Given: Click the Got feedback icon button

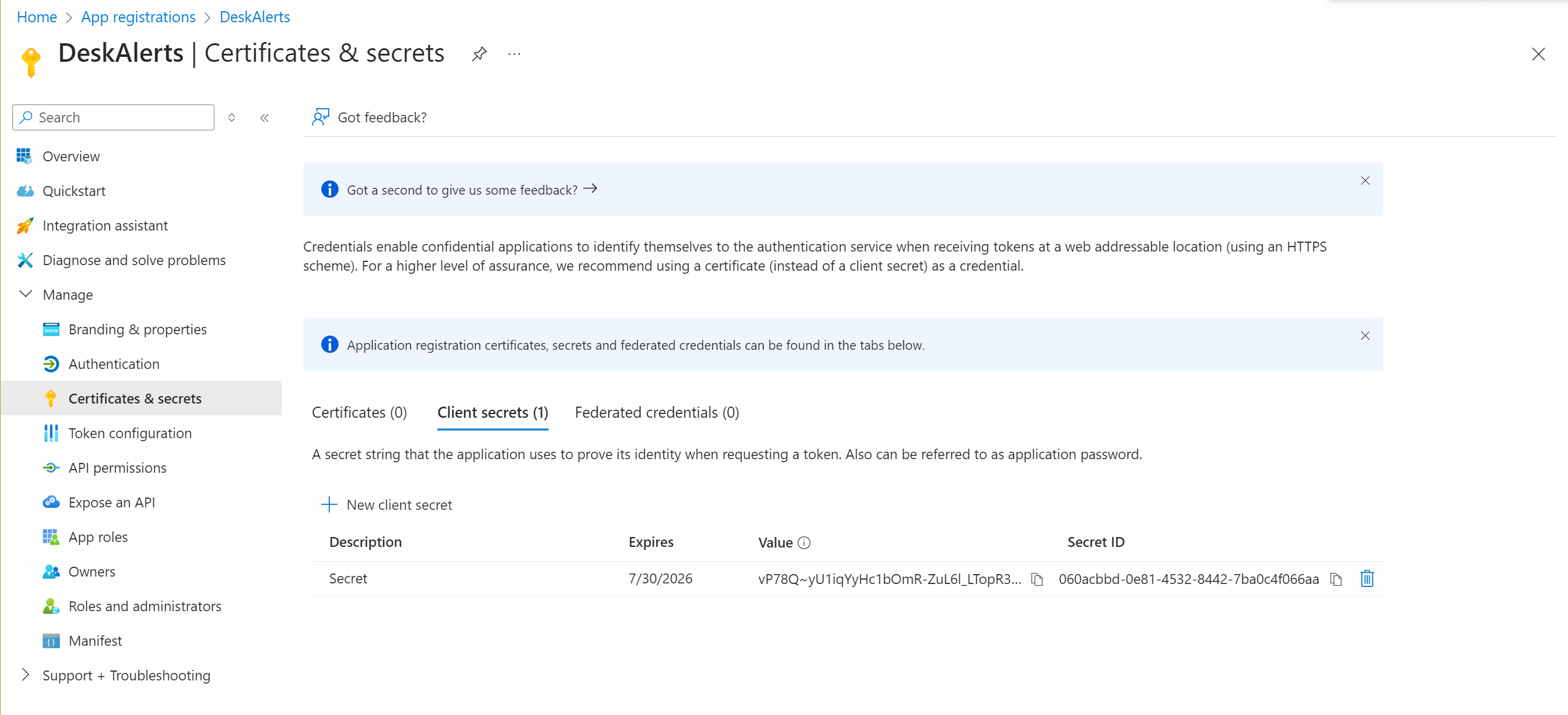Looking at the screenshot, I should [x=321, y=117].
